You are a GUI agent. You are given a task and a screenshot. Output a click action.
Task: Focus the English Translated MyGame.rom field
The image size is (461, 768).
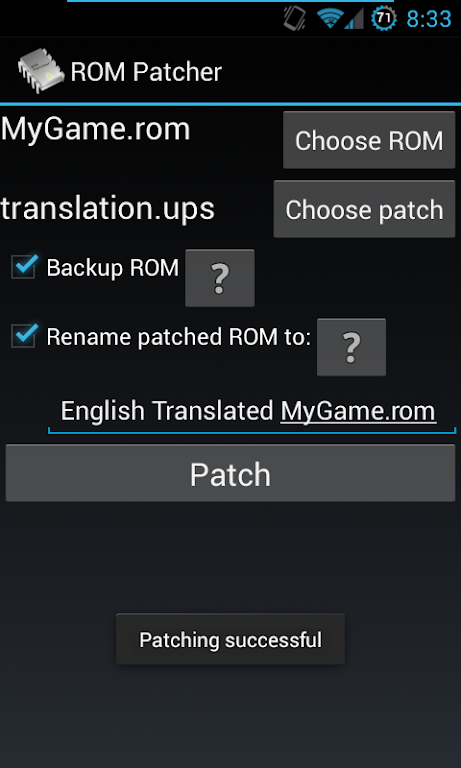coord(252,411)
